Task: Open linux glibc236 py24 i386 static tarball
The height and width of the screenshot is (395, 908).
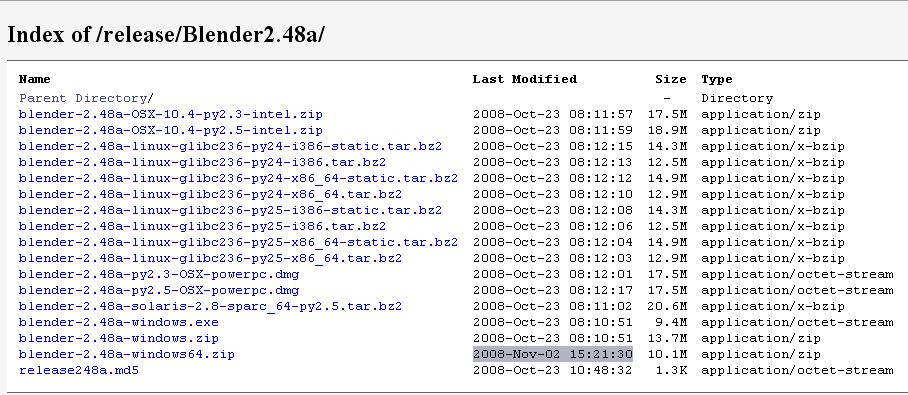Action: pos(230,147)
